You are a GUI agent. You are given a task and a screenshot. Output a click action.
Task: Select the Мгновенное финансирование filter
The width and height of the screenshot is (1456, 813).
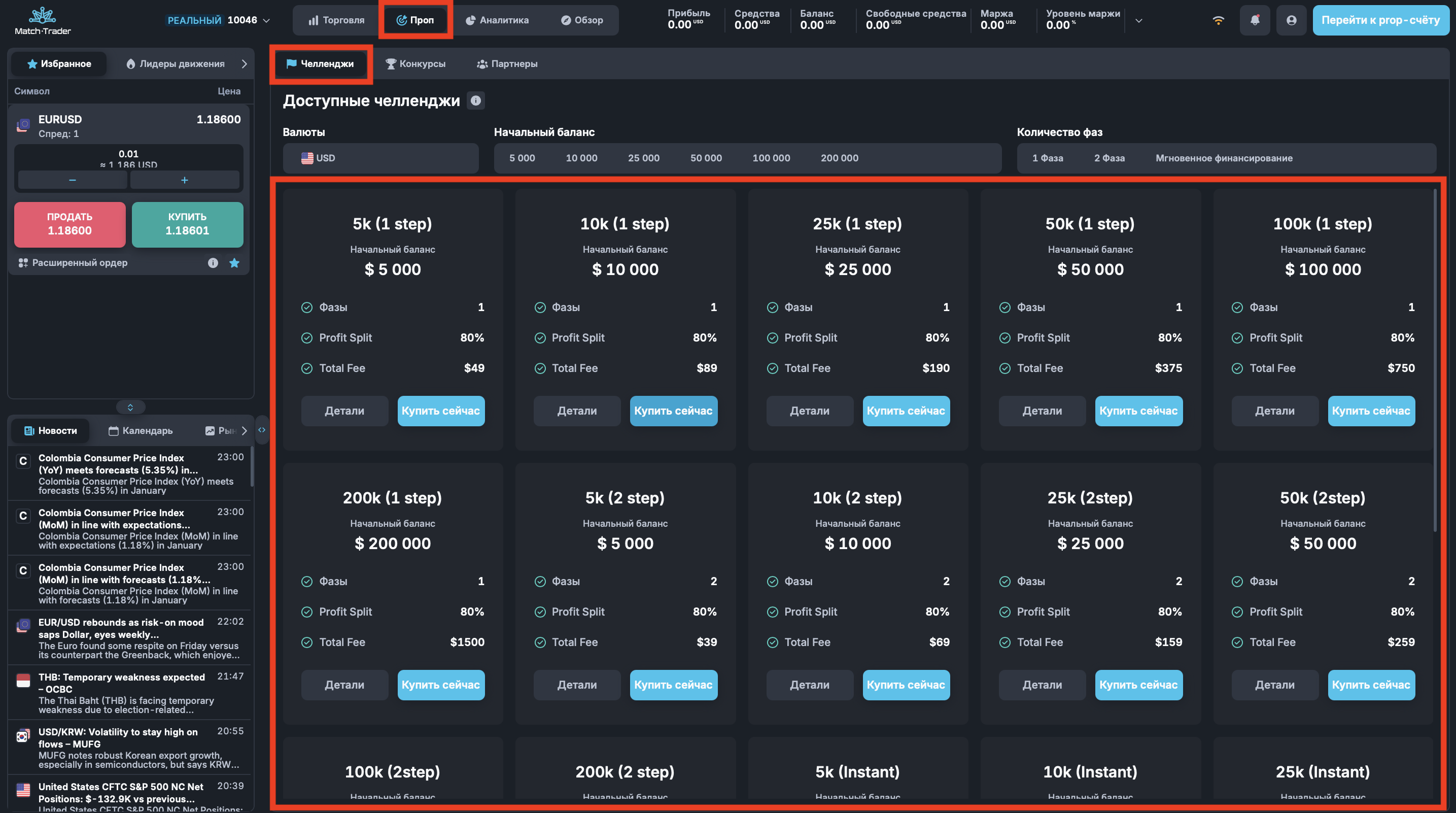(x=1223, y=158)
